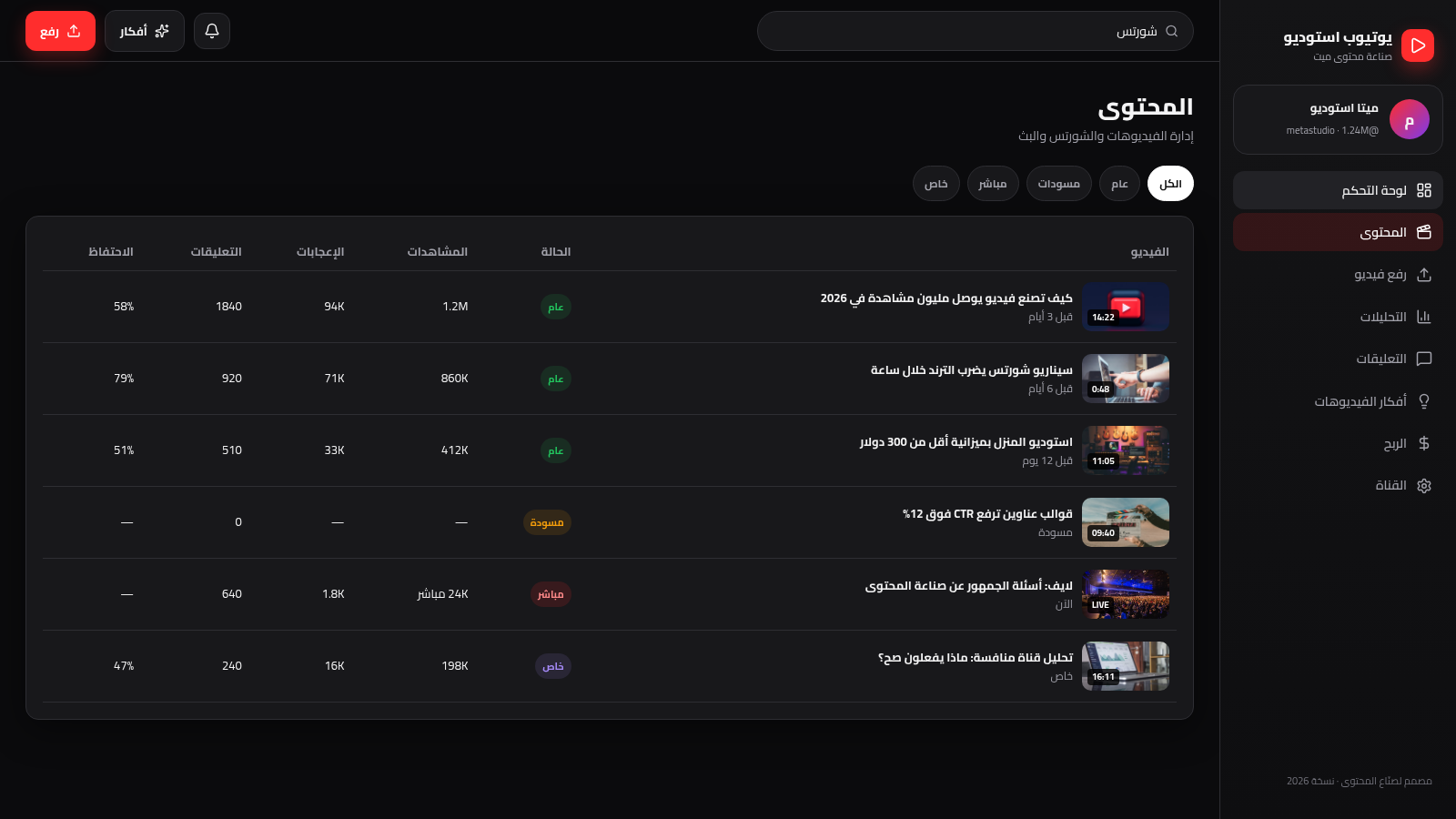Viewport: 1456px width, 819px height.
Task: Click the purple خاص status badge in table
Action: 553,666
